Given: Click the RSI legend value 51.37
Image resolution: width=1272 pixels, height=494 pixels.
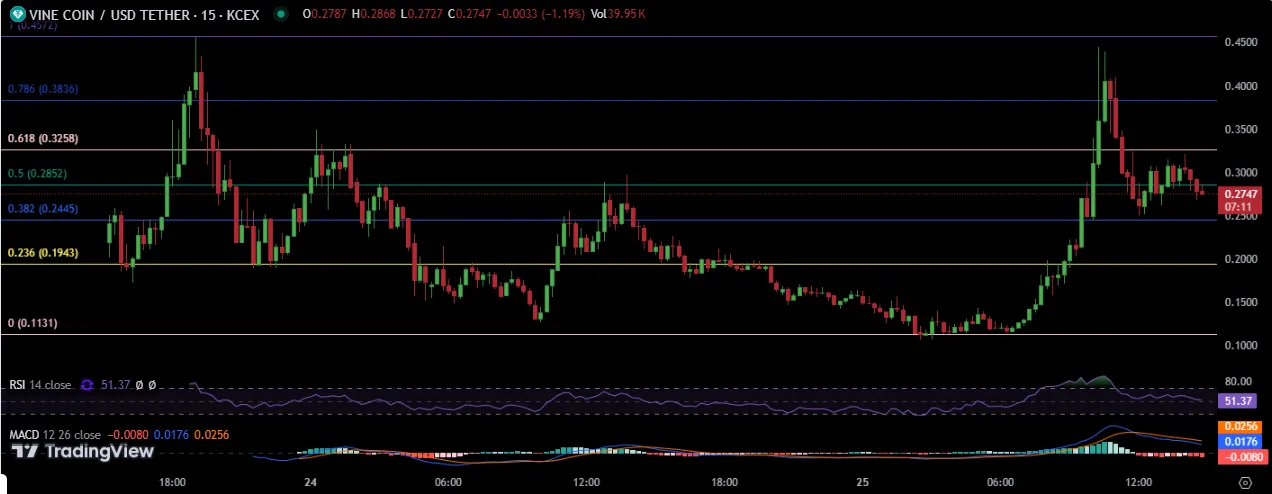Looking at the screenshot, I should pos(116,384).
